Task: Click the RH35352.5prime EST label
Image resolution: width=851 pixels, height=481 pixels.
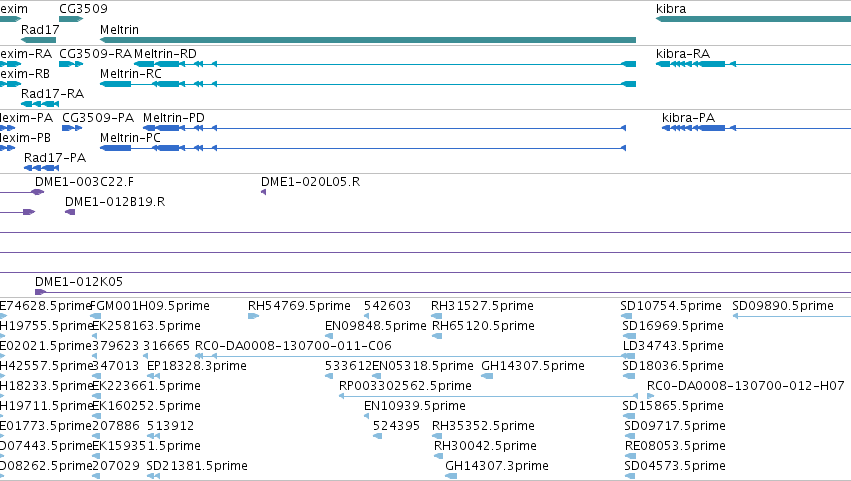Action: 483,426
